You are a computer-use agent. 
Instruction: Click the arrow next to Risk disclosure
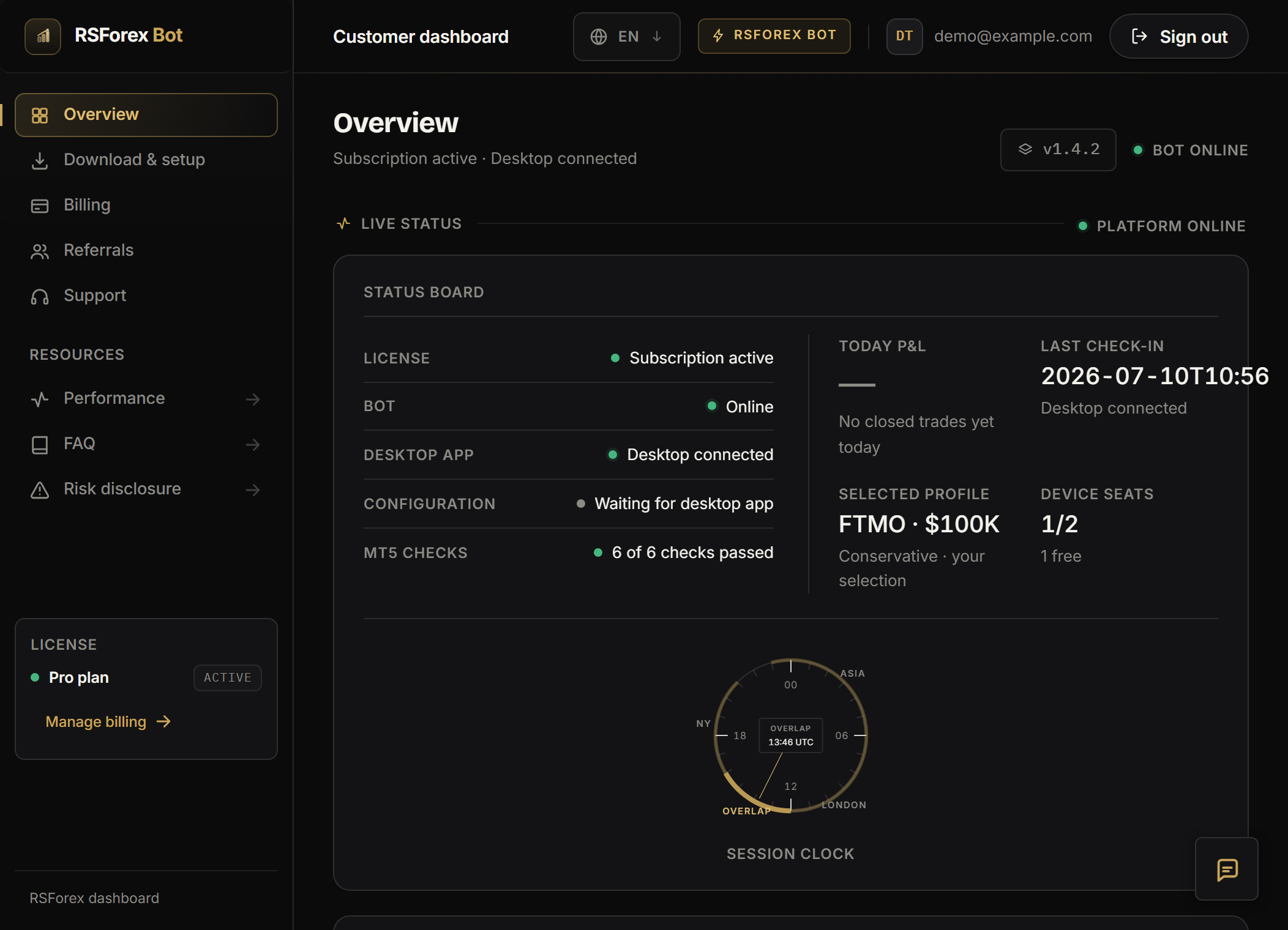pos(253,490)
